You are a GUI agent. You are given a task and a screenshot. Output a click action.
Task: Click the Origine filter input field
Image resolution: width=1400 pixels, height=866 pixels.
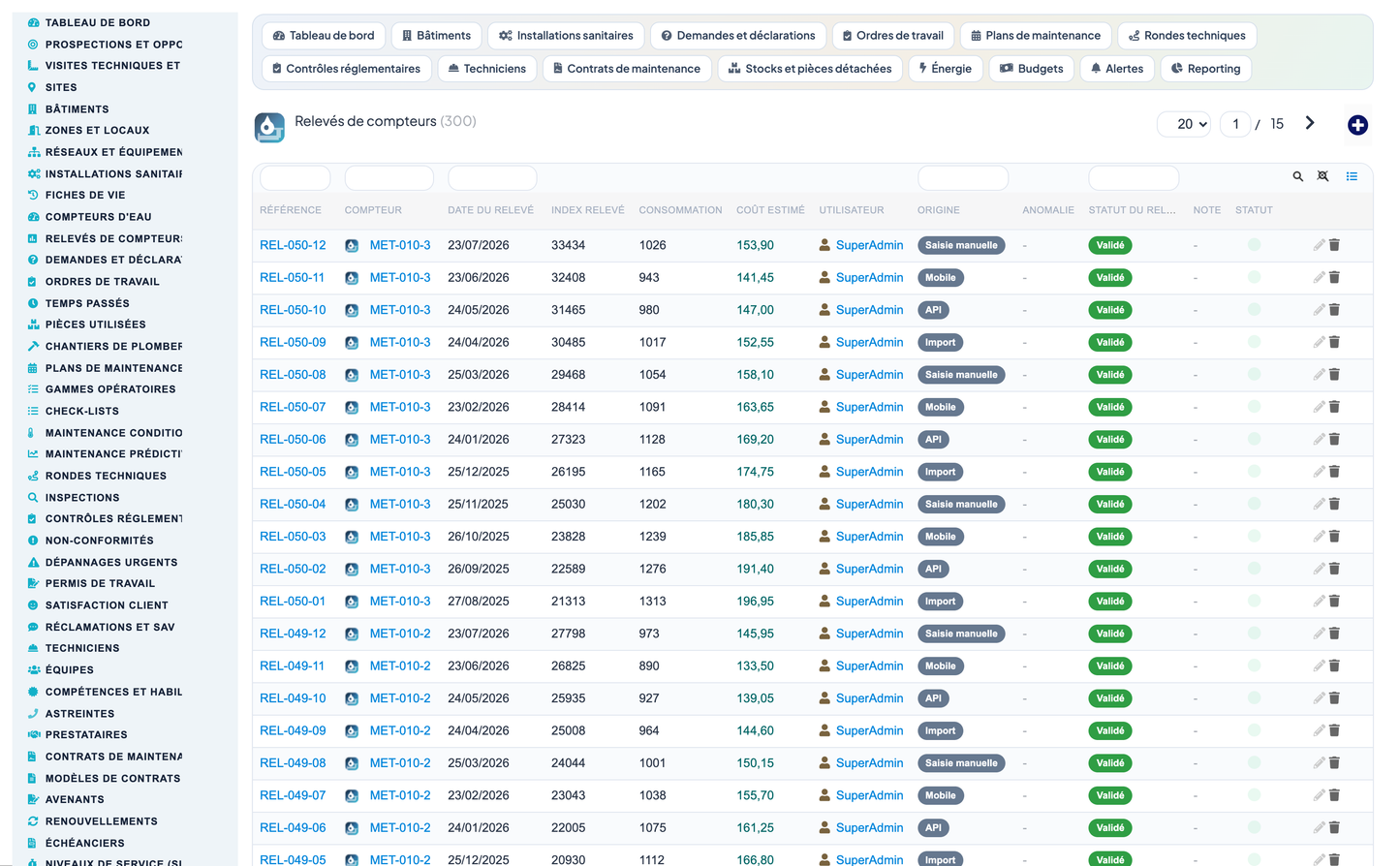coord(963,178)
